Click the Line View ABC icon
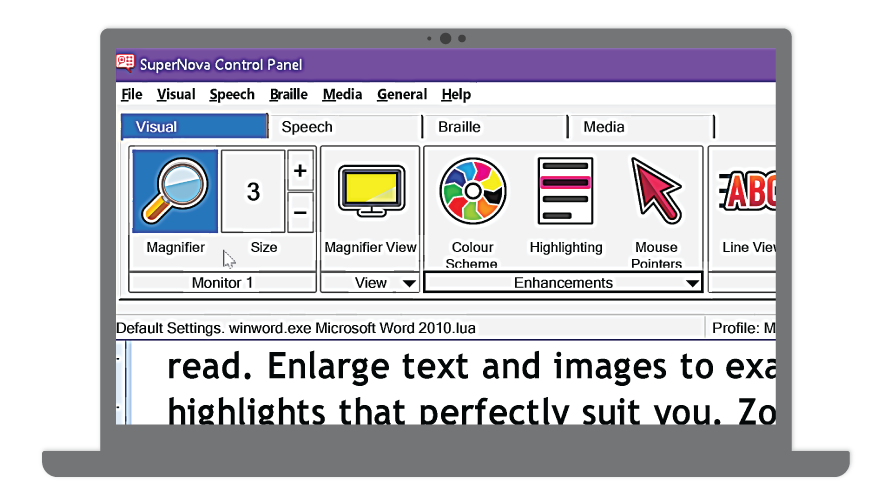This screenshot has height=500, width=889. tap(748, 191)
